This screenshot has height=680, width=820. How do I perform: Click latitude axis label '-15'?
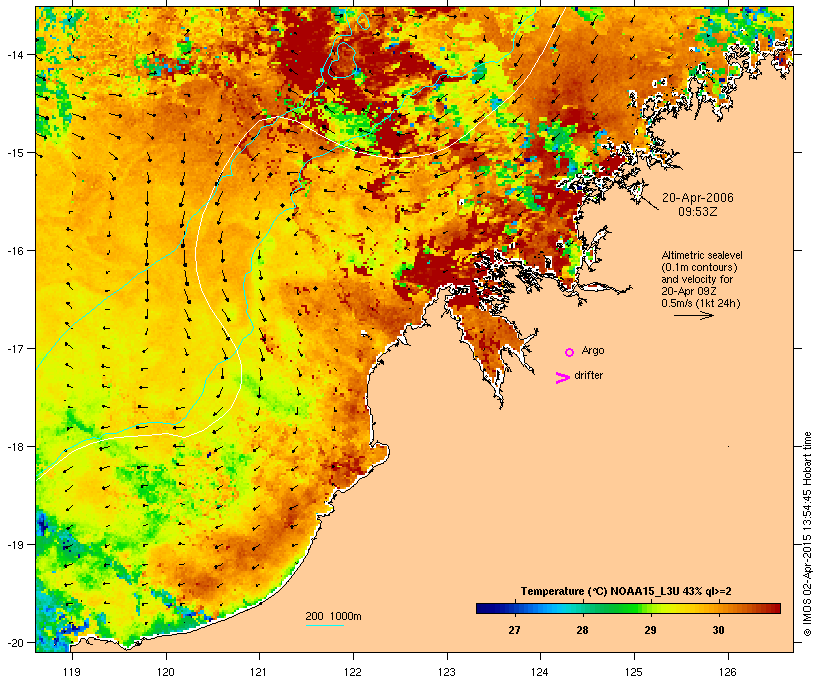tap(14, 153)
